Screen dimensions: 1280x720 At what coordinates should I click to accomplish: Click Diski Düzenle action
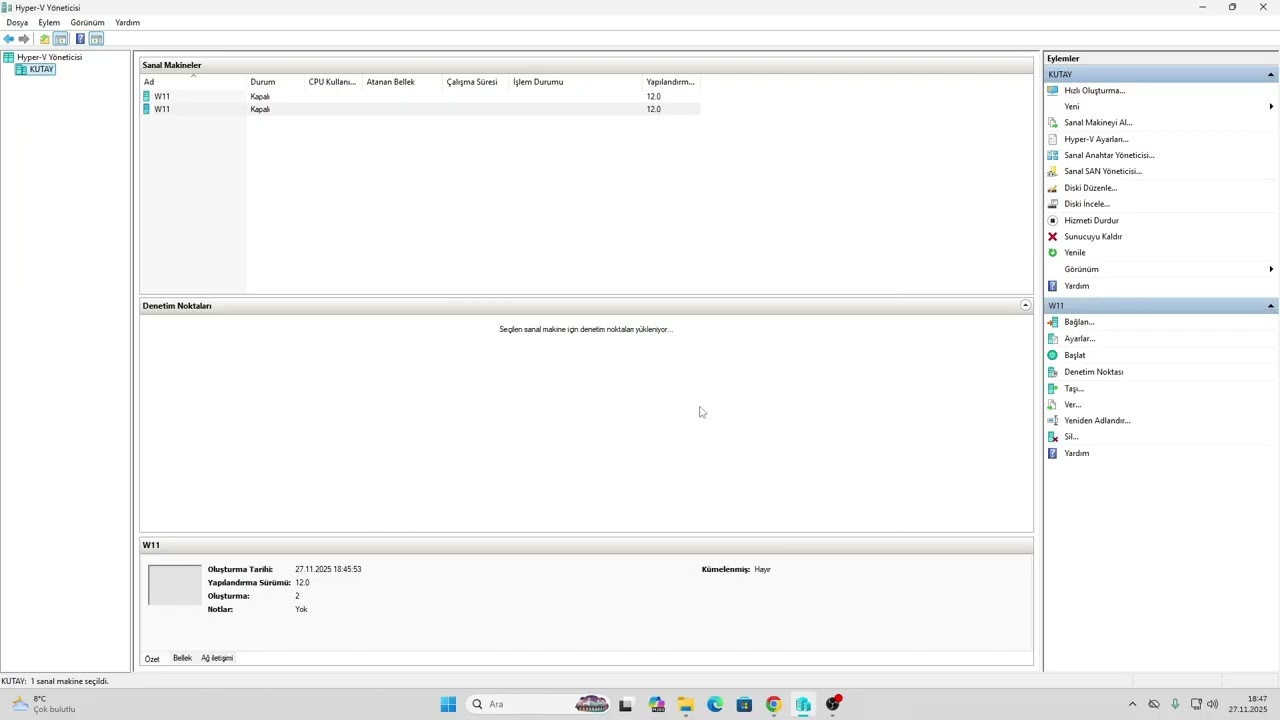(x=1090, y=188)
